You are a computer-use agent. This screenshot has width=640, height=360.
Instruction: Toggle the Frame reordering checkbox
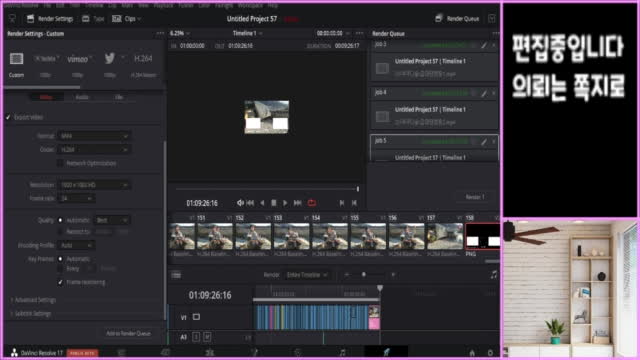60,282
